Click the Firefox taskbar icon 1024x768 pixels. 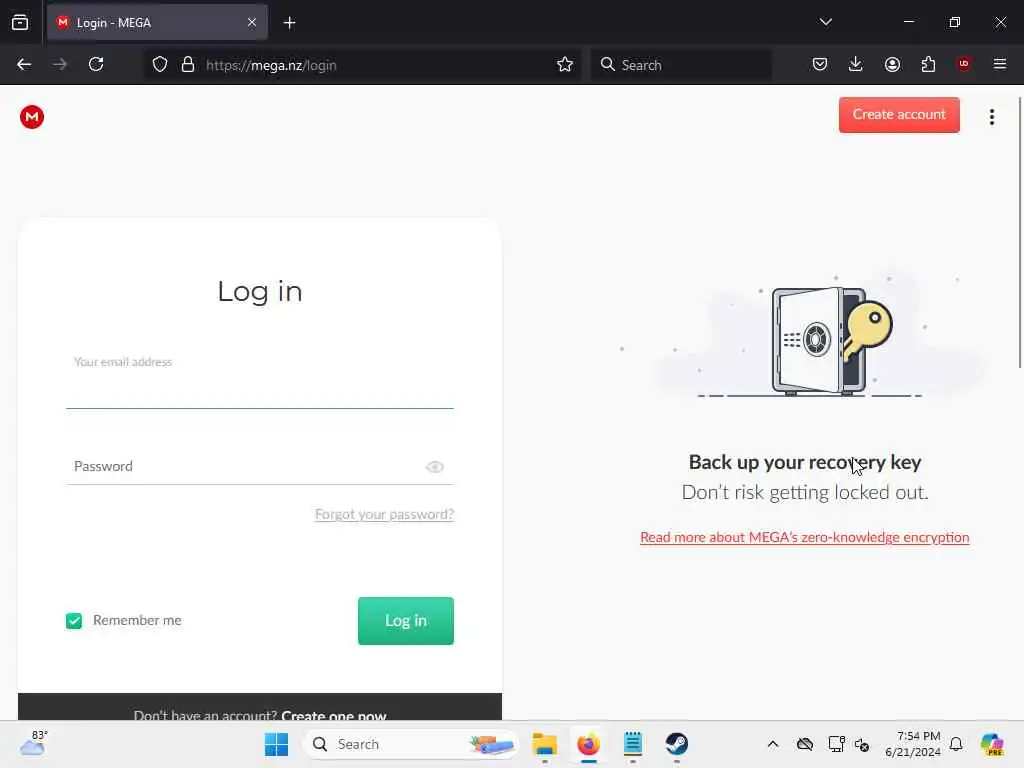coord(588,744)
